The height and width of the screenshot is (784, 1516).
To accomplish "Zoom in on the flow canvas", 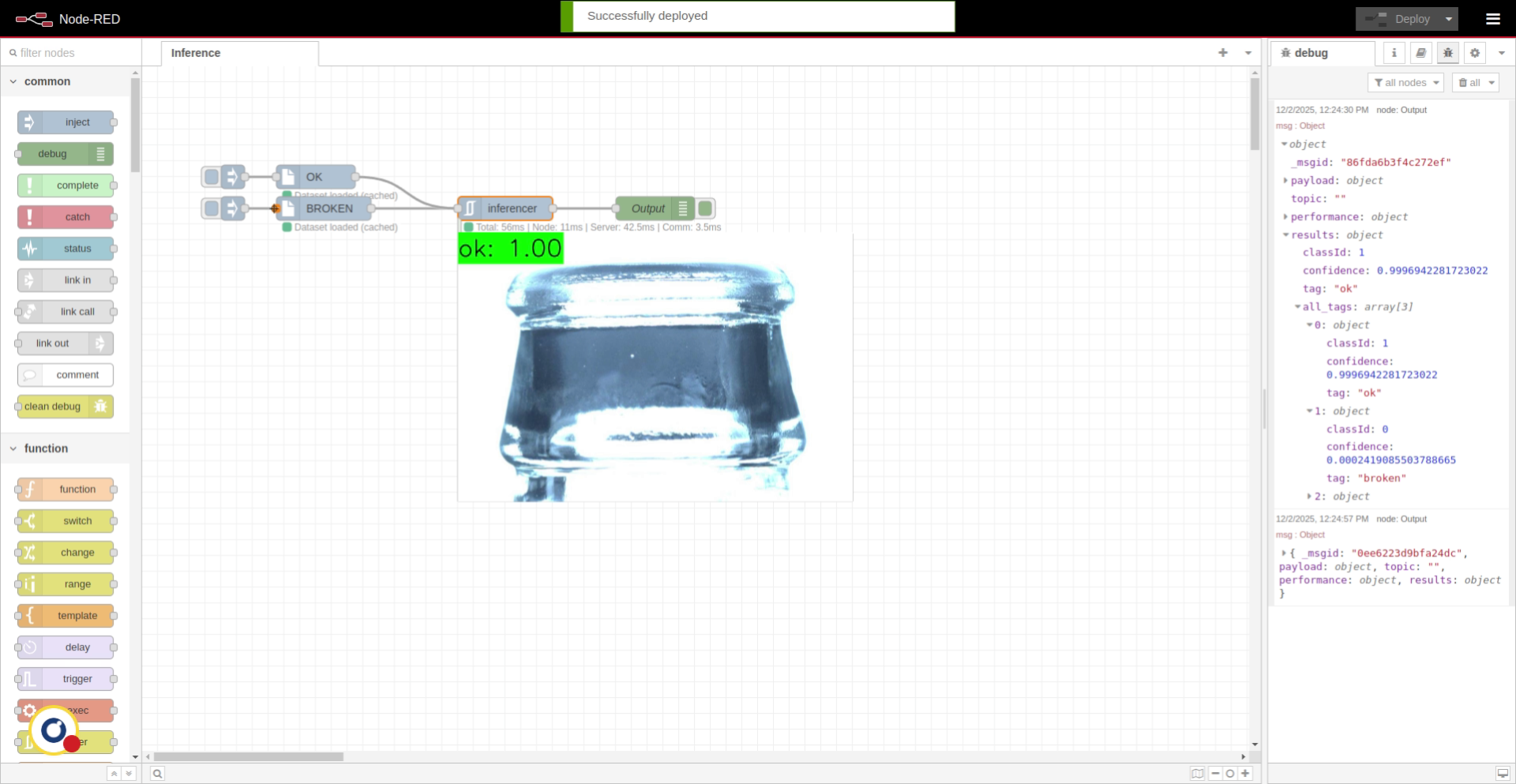I will tap(1245, 774).
